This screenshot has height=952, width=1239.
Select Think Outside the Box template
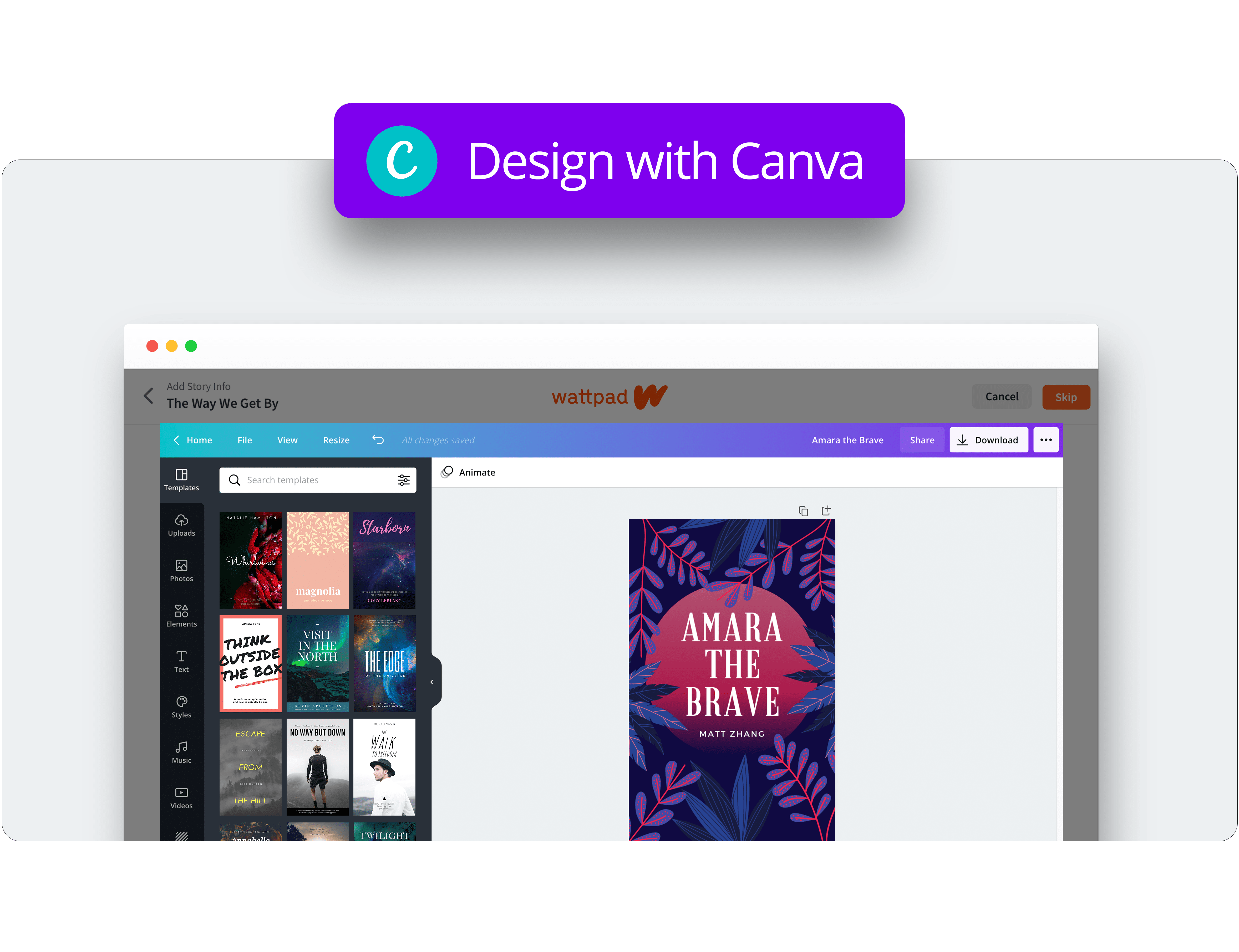click(251, 664)
